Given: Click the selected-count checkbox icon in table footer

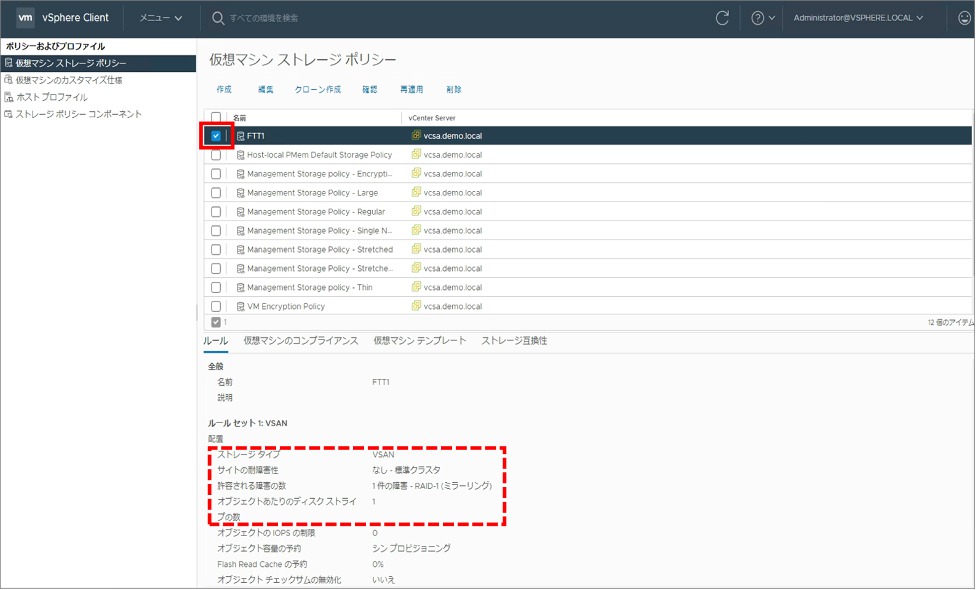Looking at the screenshot, I should pyautogui.click(x=216, y=322).
